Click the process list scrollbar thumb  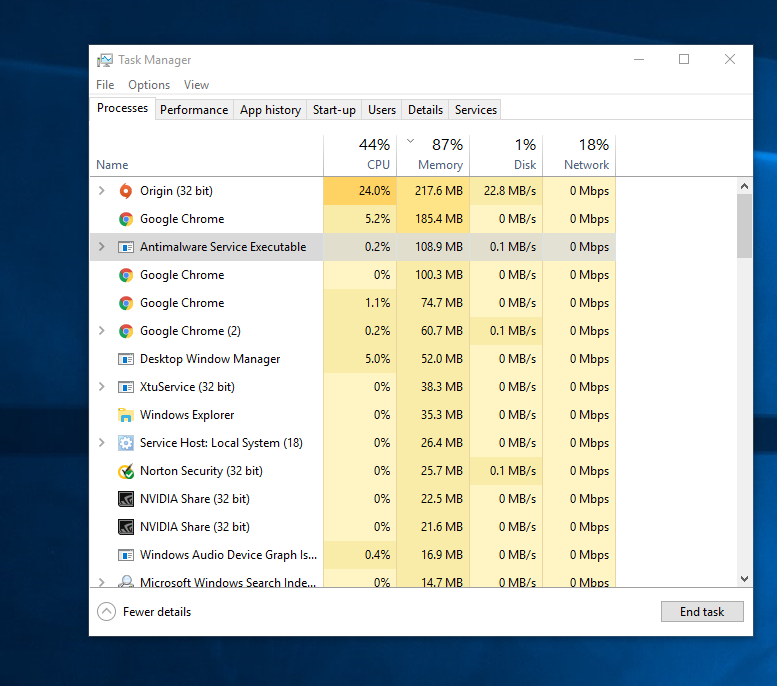(x=744, y=226)
